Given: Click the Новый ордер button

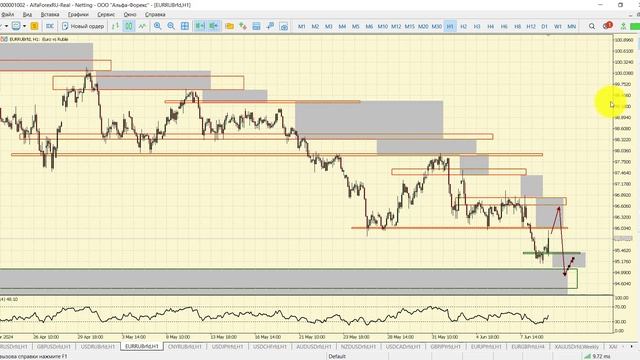Looking at the screenshot, I should tap(83, 26).
